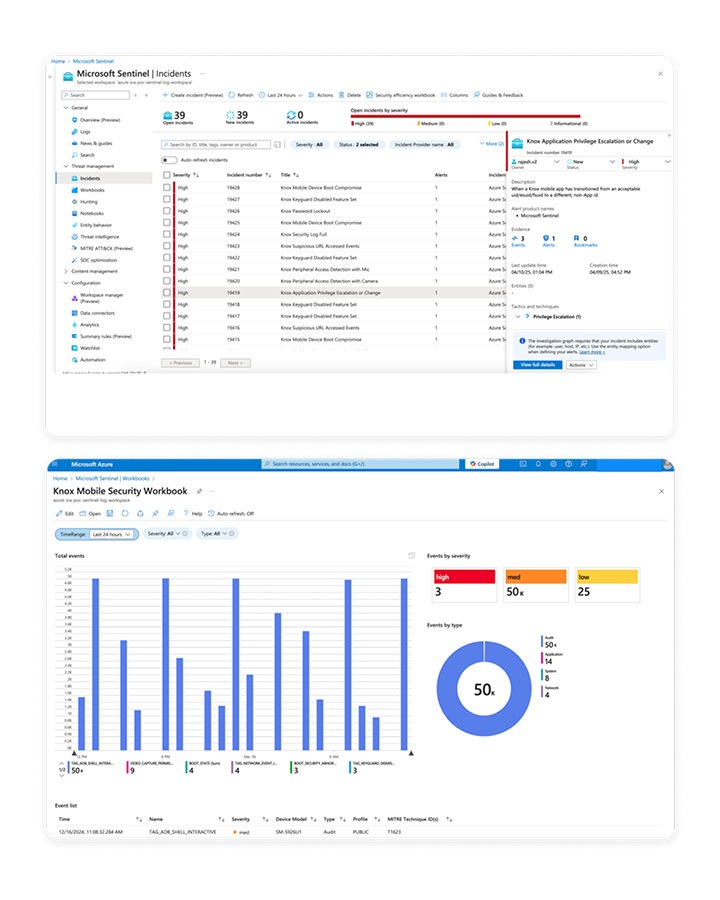The height and width of the screenshot is (900, 720).
Task: Click the Create incident (Preview) plus icon
Action: (x=165, y=95)
